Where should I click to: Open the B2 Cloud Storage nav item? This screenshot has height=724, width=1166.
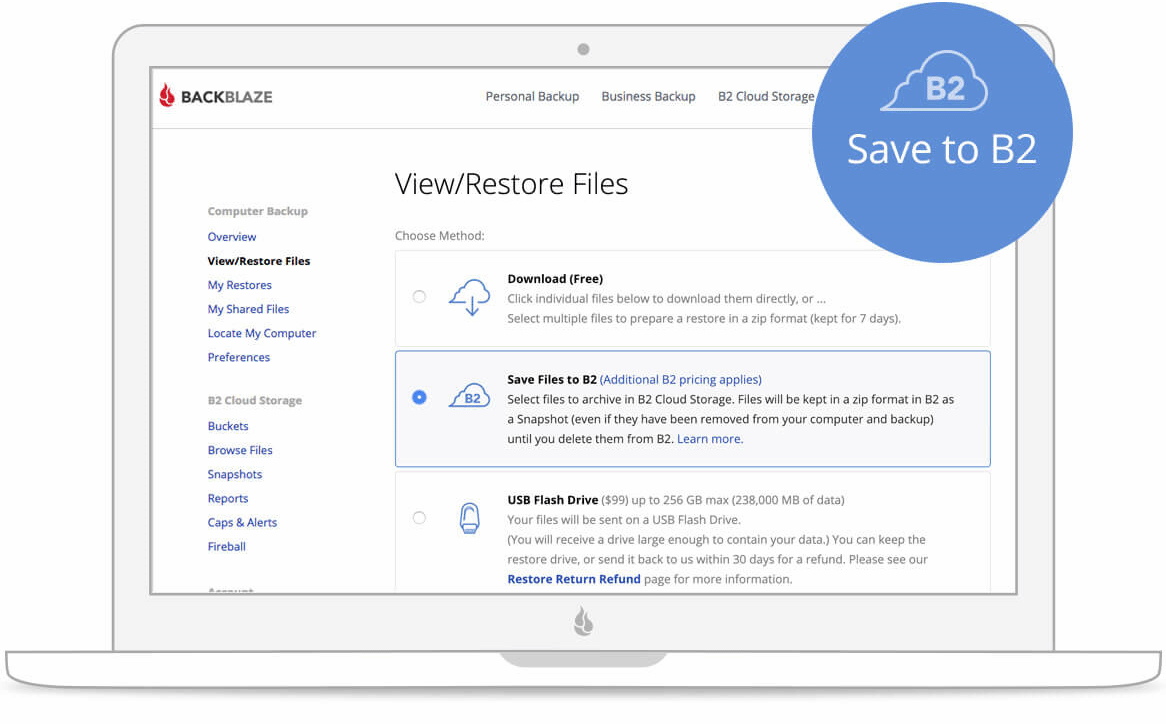pyautogui.click(x=765, y=96)
